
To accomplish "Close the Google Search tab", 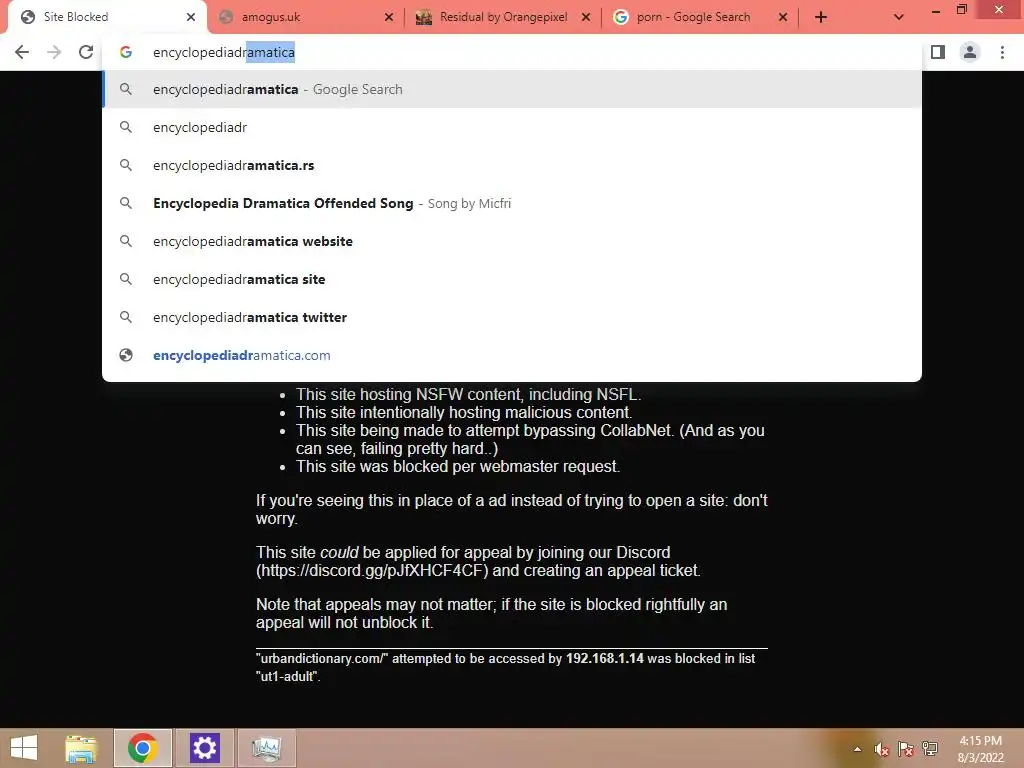I will pyautogui.click(x=783, y=18).
